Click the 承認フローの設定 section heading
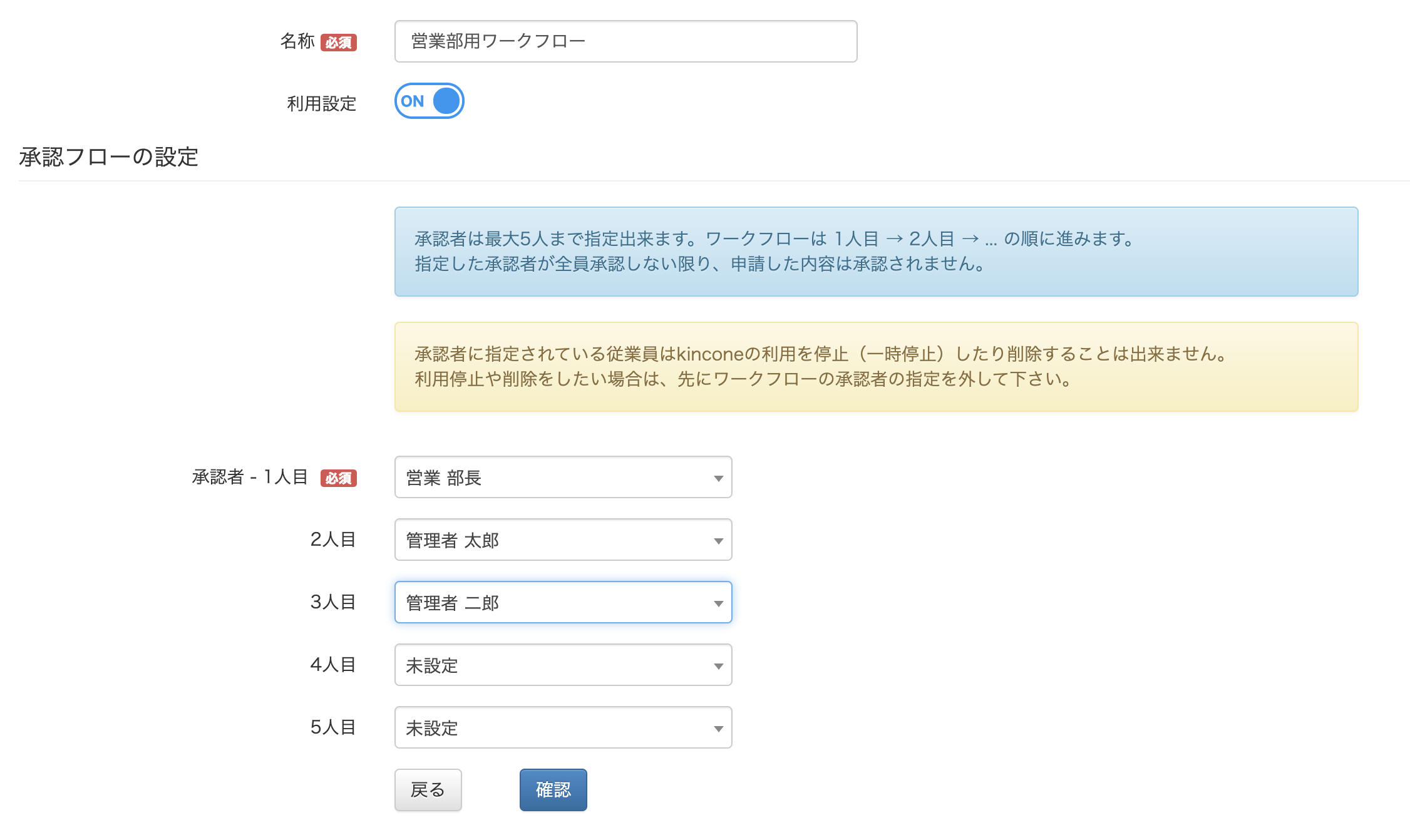This screenshot has height=840, width=1410. coord(108,157)
